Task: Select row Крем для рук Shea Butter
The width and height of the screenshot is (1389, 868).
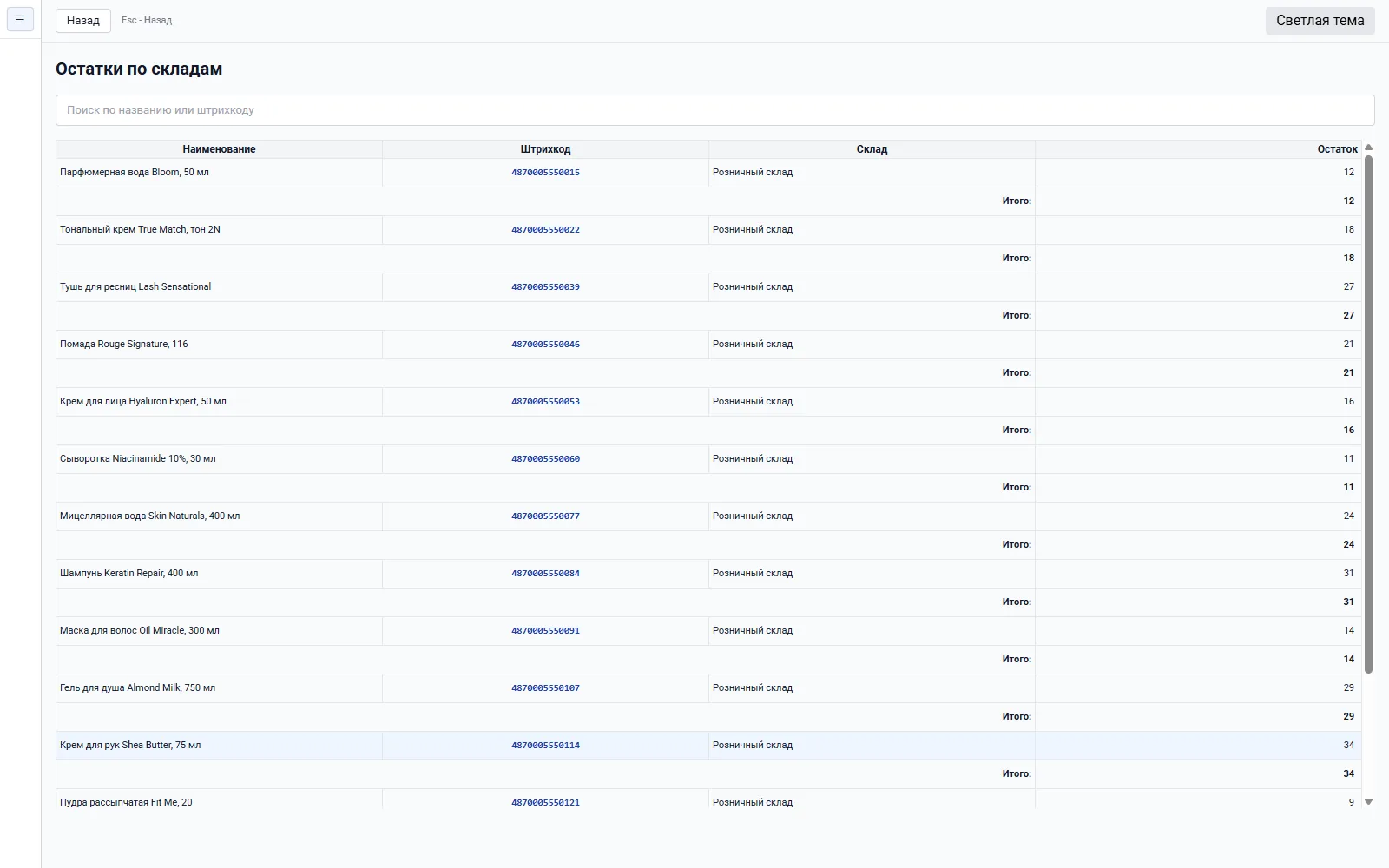Action: click(708, 746)
